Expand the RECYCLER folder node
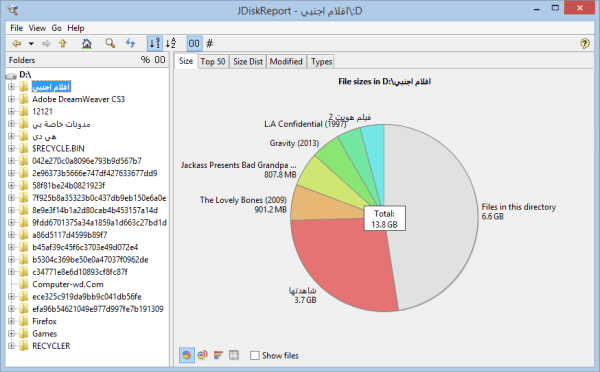The width and height of the screenshot is (600, 372). tap(11, 346)
